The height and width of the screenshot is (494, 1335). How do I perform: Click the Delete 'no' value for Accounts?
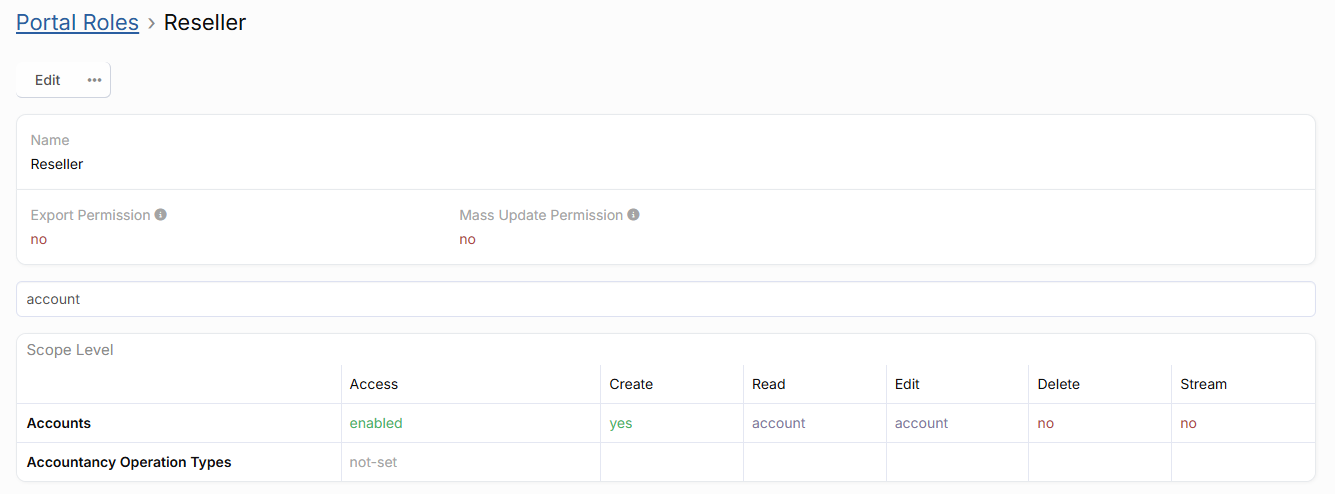pos(1046,423)
